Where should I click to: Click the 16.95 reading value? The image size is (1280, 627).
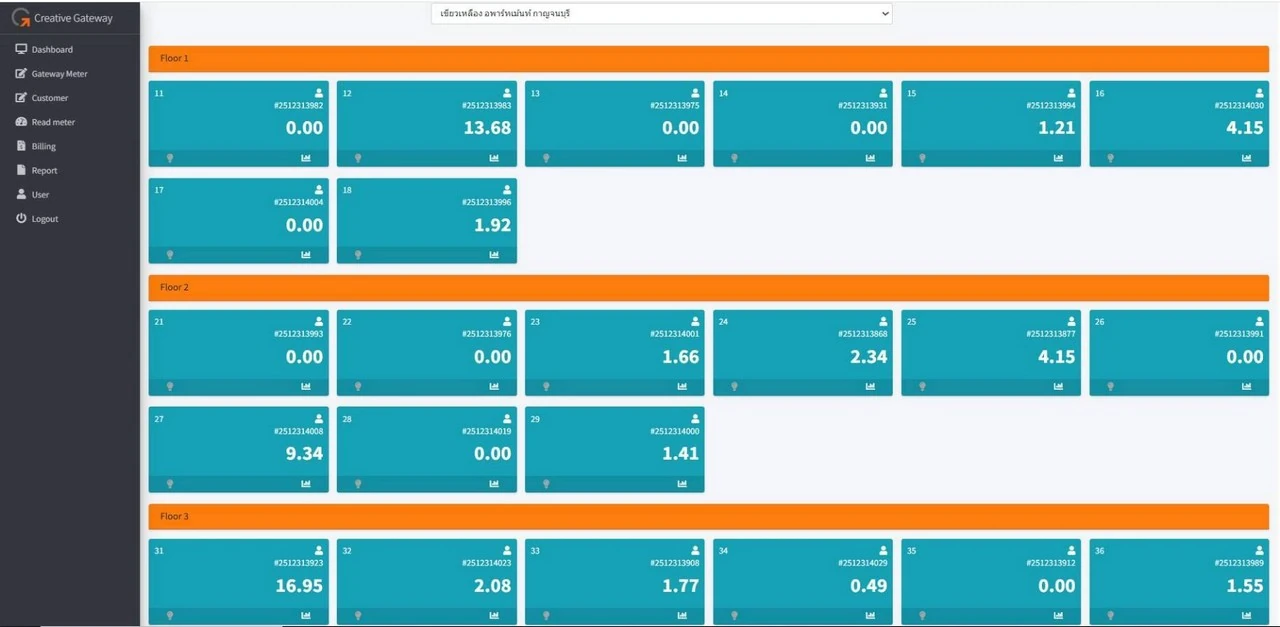click(300, 586)
